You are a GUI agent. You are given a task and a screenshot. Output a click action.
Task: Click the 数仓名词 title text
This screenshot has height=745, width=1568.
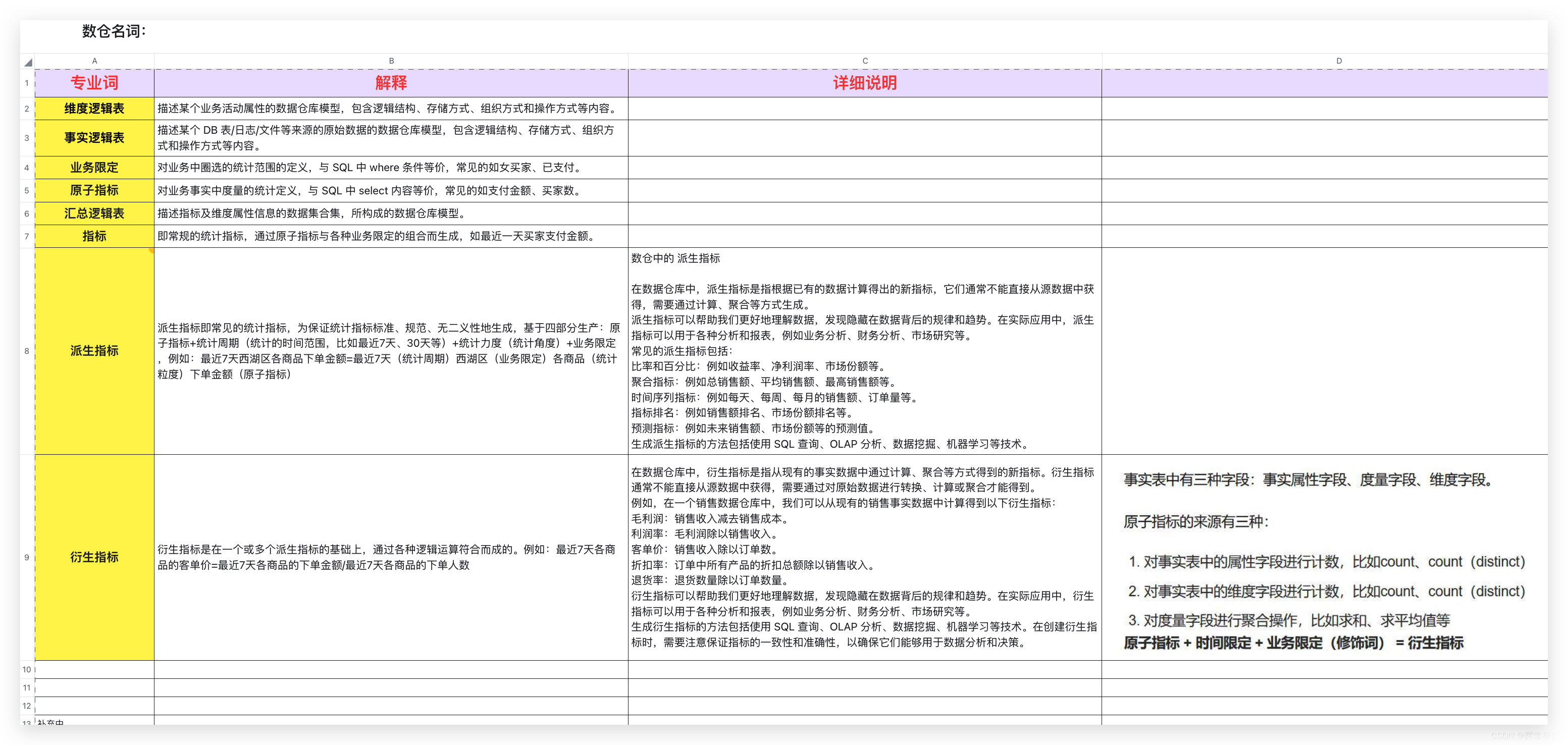pyautogui.click(x=114, y=31)
